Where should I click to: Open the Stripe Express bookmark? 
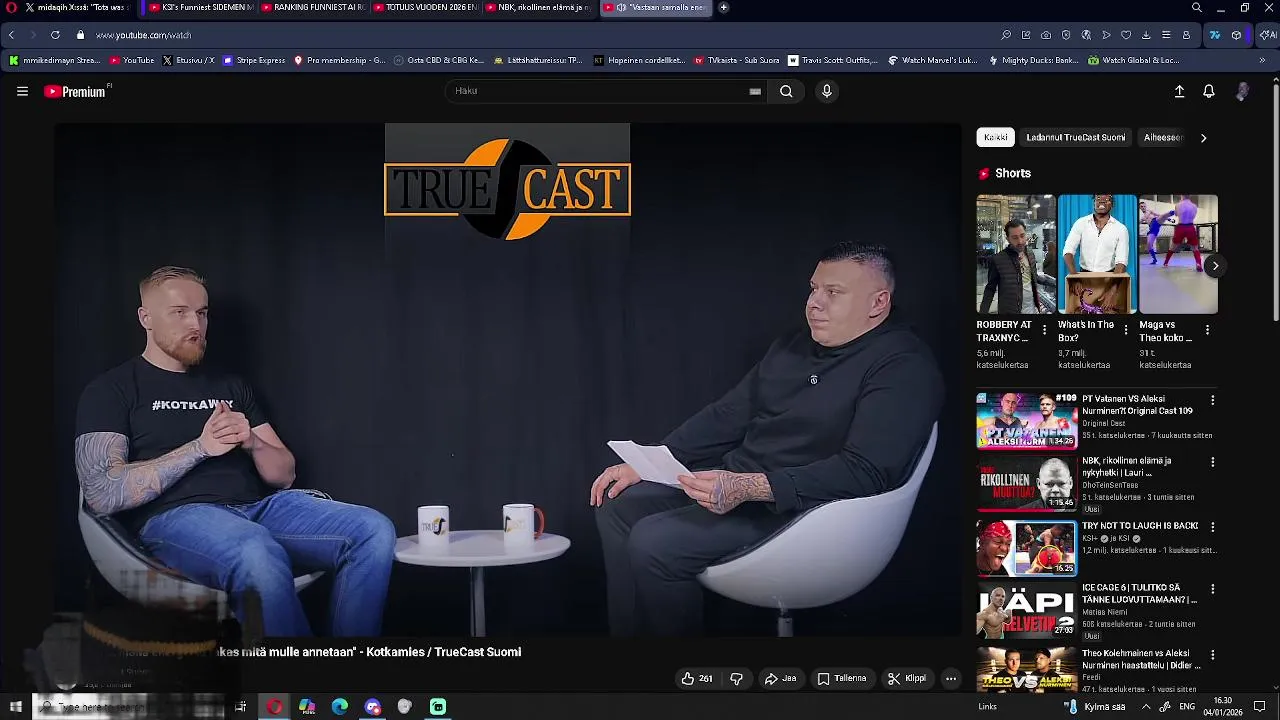(x=254, y=60)
